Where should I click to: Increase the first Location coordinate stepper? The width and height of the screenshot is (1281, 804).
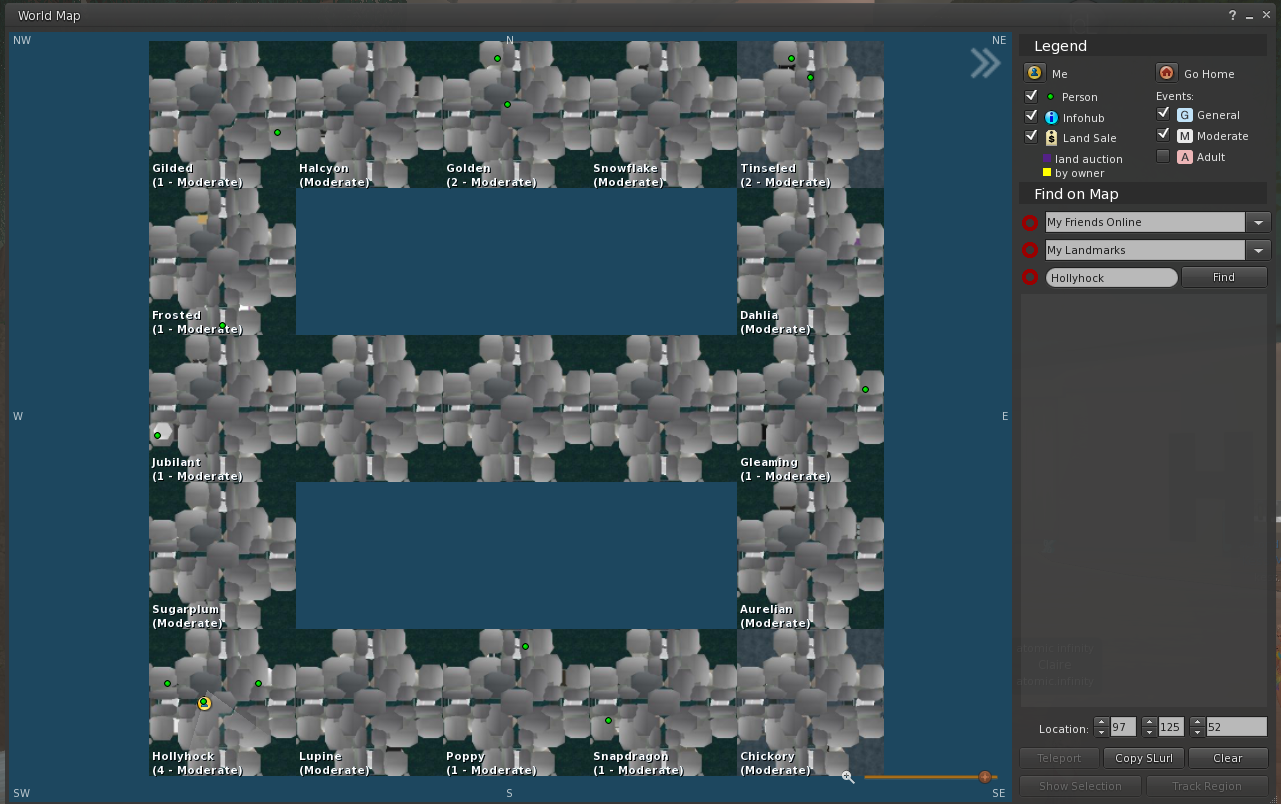pos(1101,723)
